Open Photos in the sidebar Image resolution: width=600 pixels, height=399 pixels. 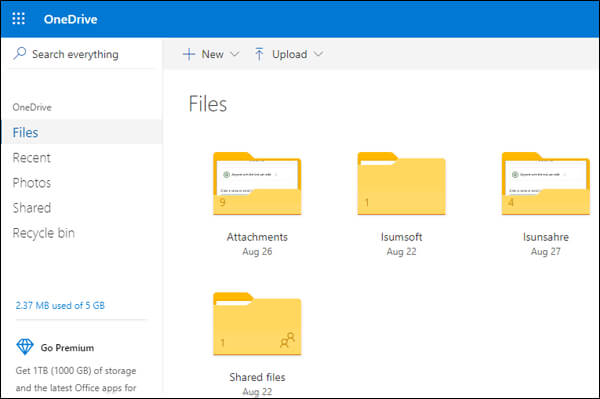tap(32, 183)
